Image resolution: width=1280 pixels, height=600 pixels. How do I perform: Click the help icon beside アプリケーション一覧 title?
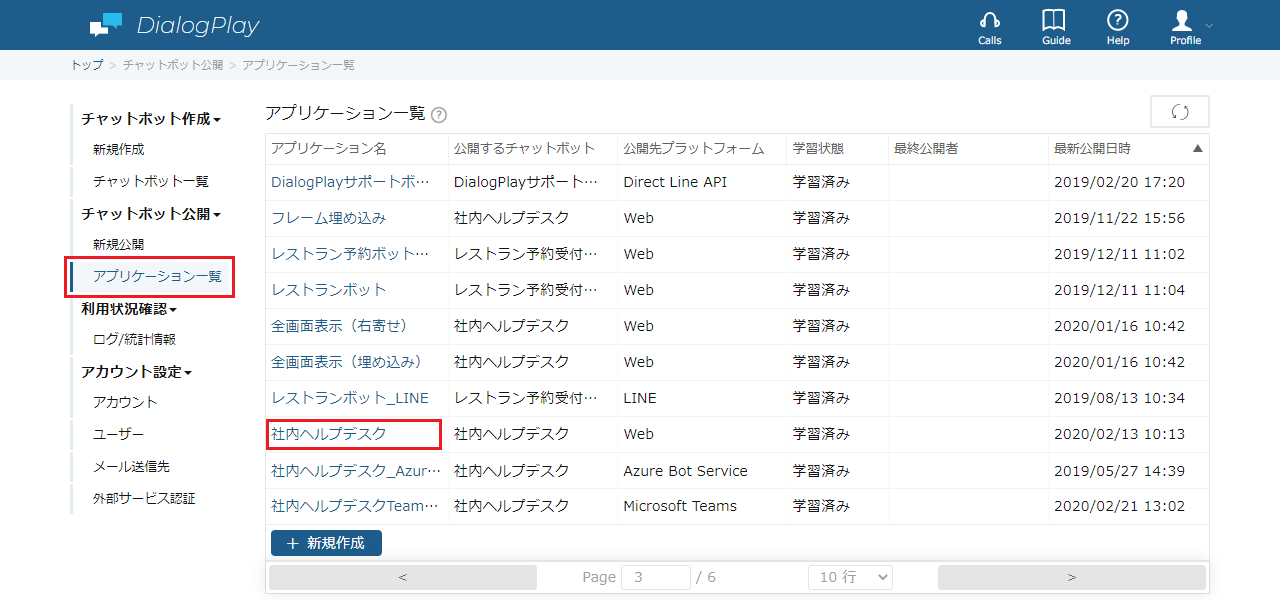point(439,115)
